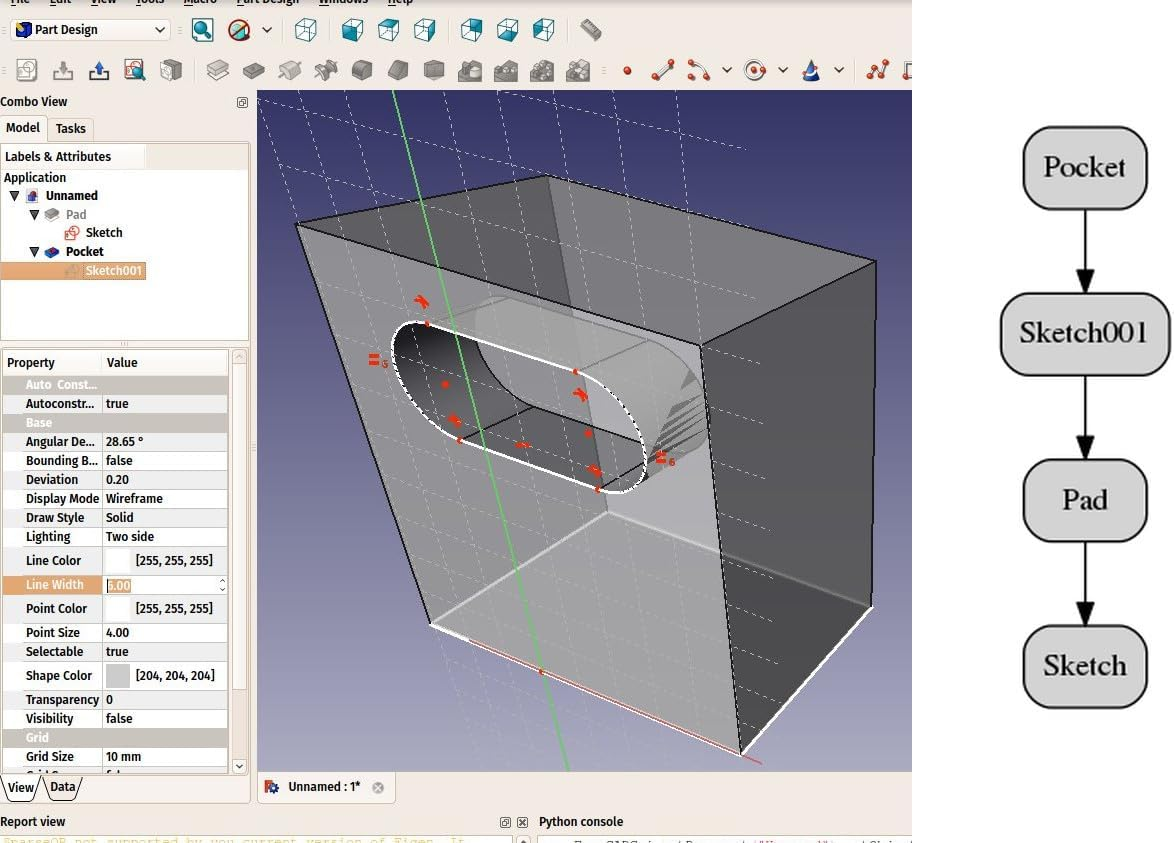Select the Pocket tool in the toolbar

pos(253,70)
